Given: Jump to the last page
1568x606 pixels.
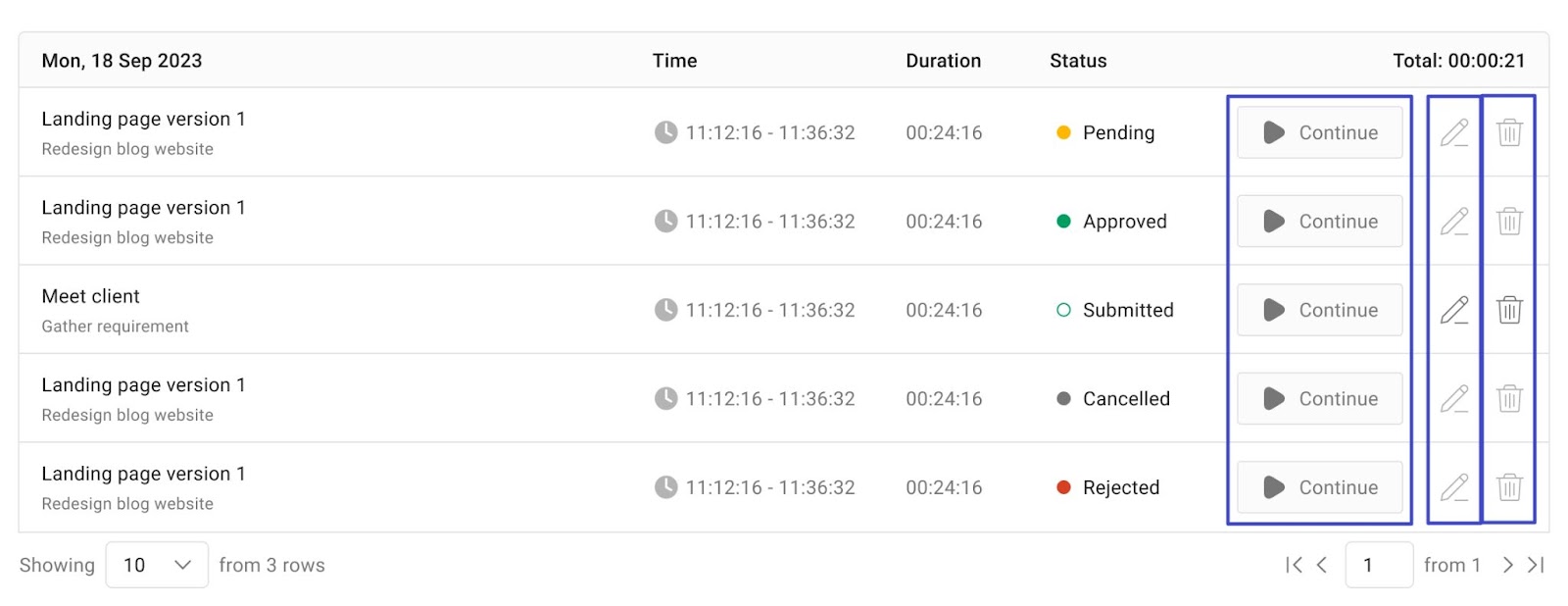Looking at the screenshot, I should pos(1536,565).
